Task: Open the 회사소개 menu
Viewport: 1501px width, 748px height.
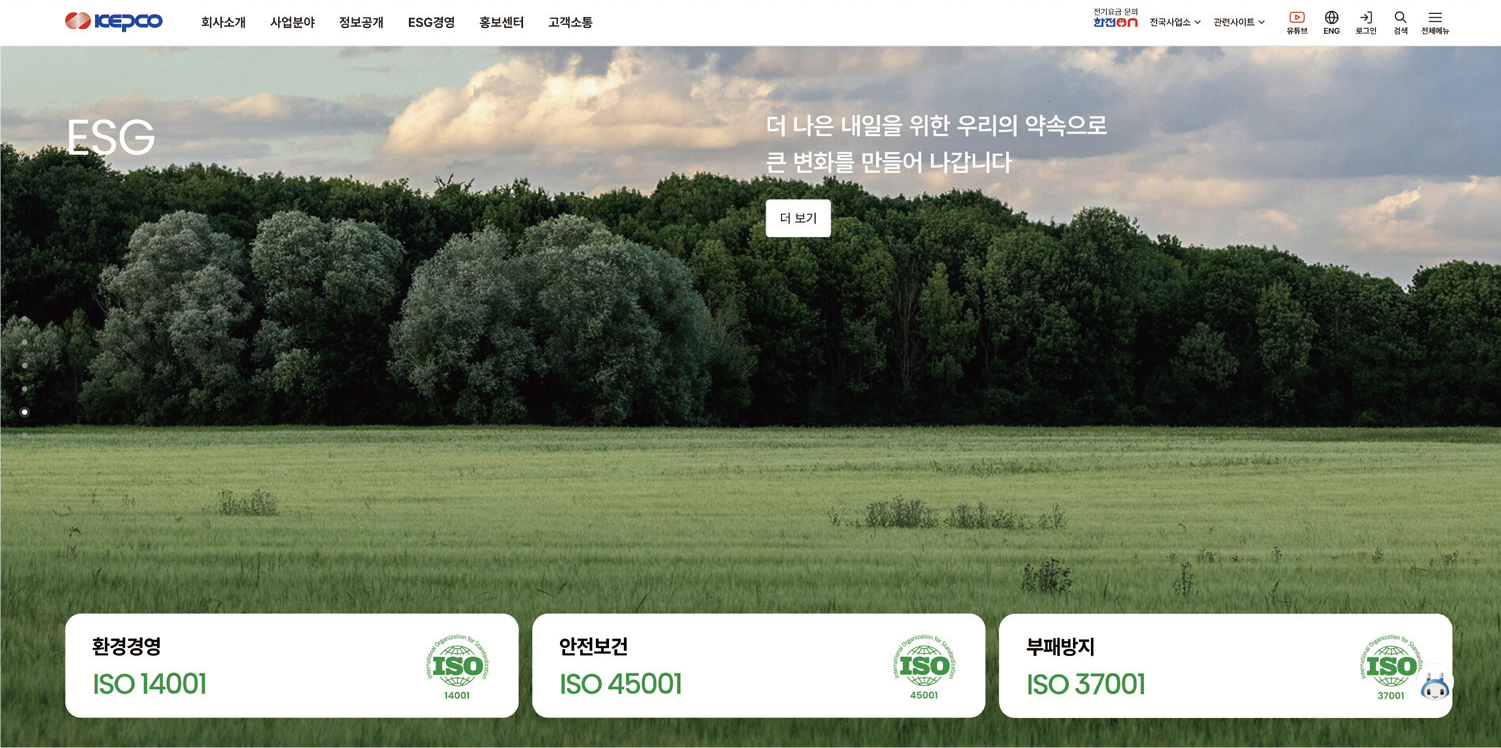Action: pos(223,22)
